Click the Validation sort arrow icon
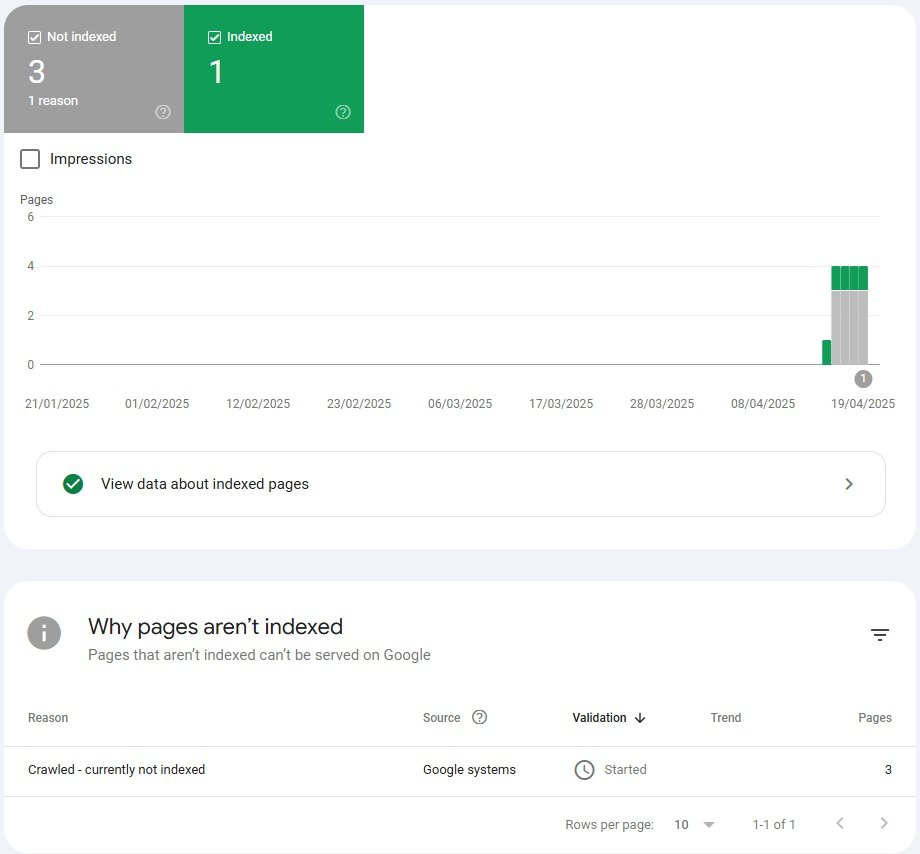Image resolution: width=920 pixels, height=854 pixels. [640, 718]
